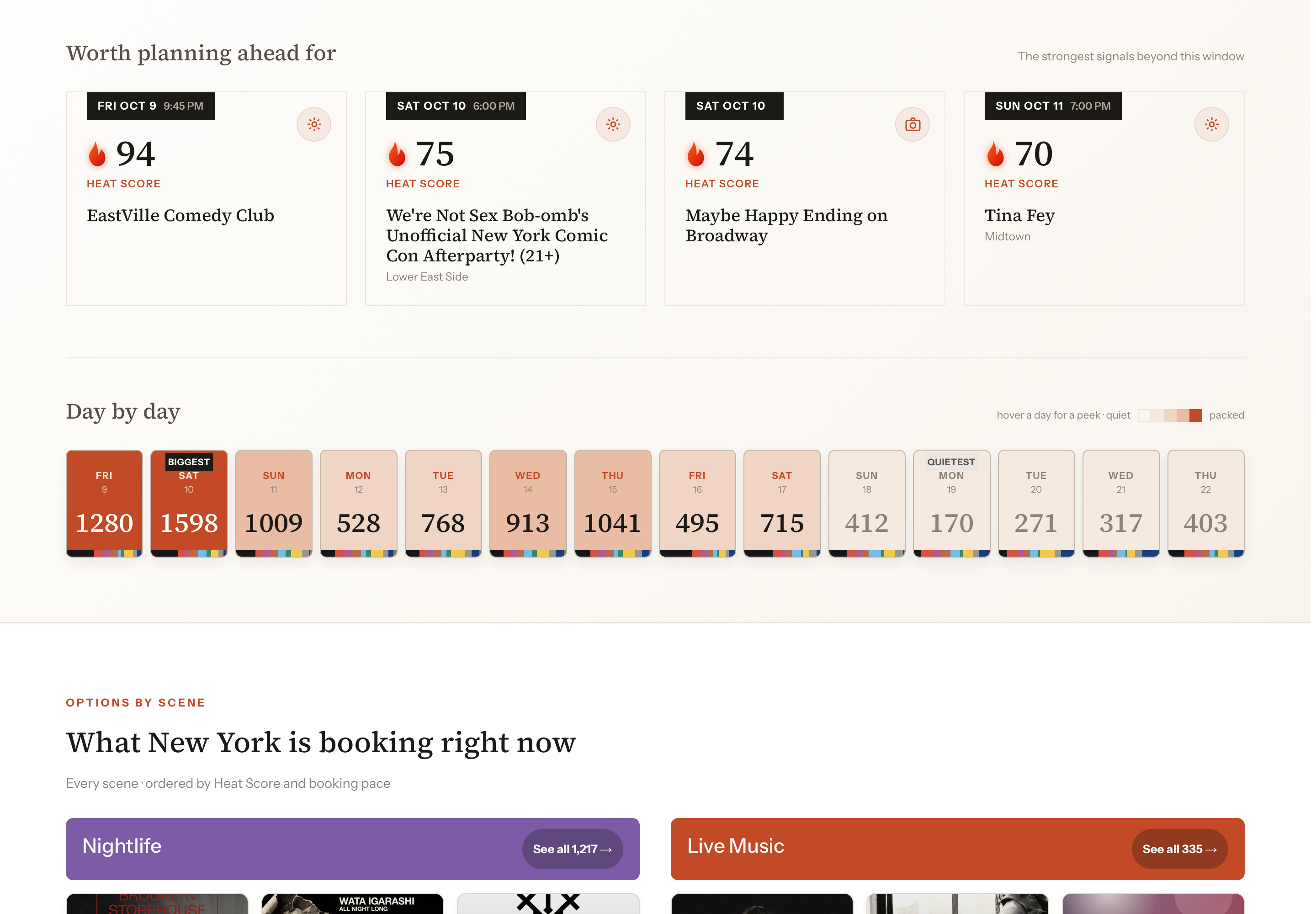
Task: Click the Worth planning ahead for heading
Action: pyautogui.click(x=201, y=53)
